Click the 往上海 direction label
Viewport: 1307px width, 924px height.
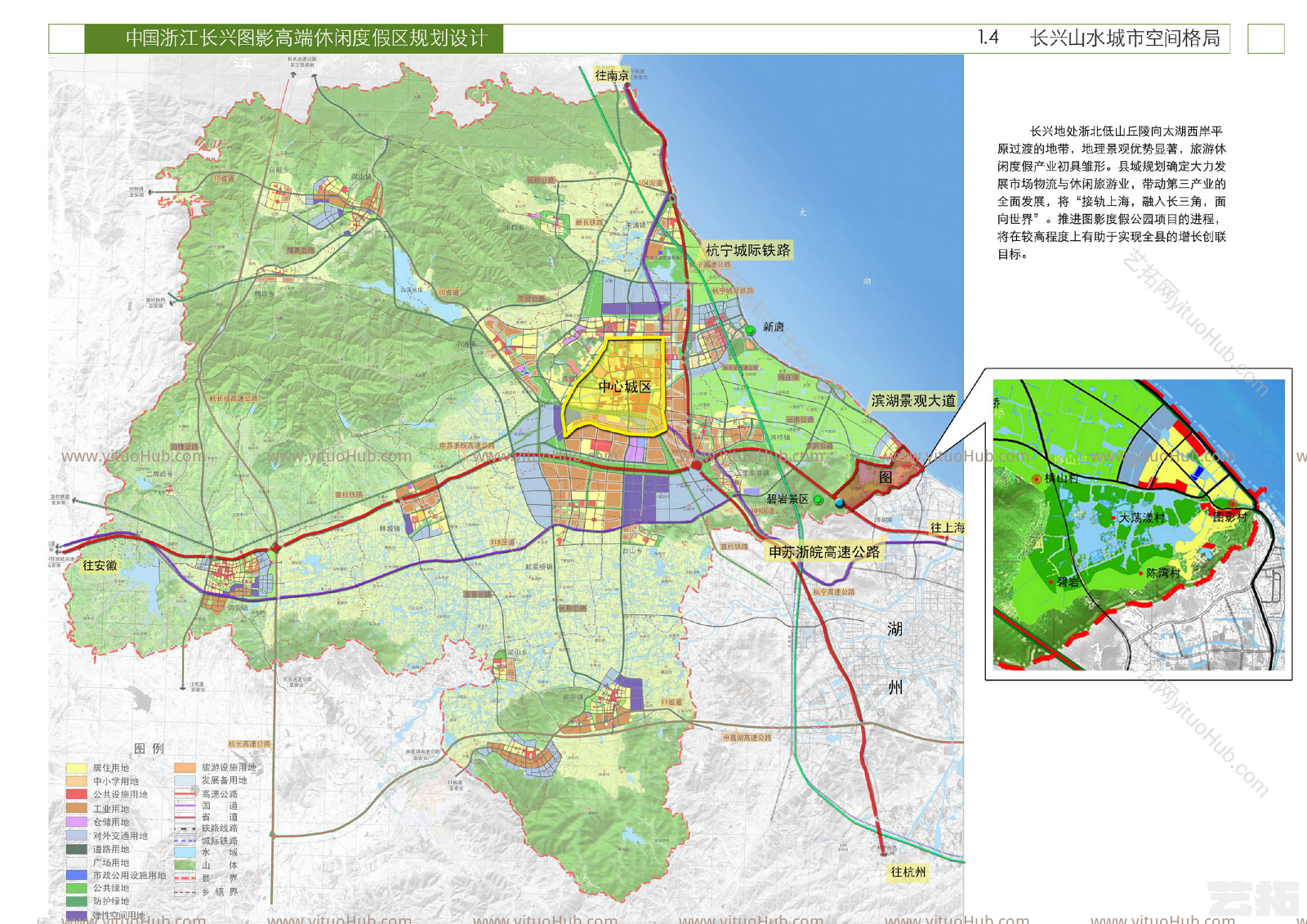point(948,528)
